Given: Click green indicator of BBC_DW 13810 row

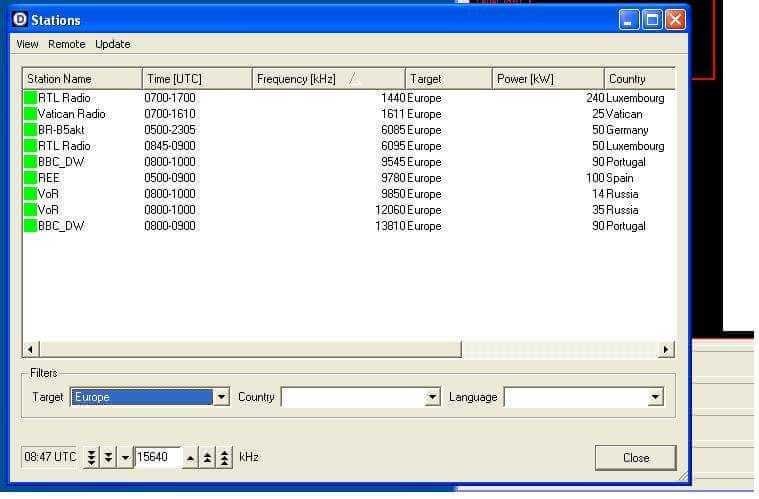Looking at the screenshot, I should 30,226.
